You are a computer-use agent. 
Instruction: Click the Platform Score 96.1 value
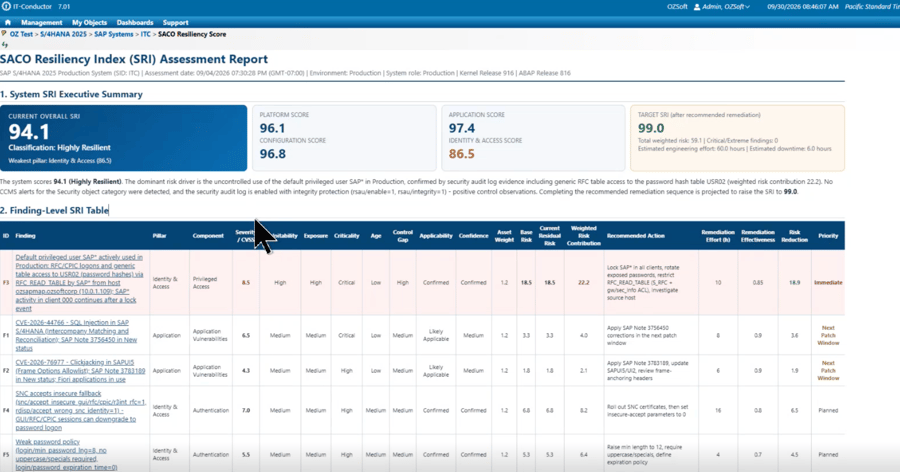[x=272, y=128]
